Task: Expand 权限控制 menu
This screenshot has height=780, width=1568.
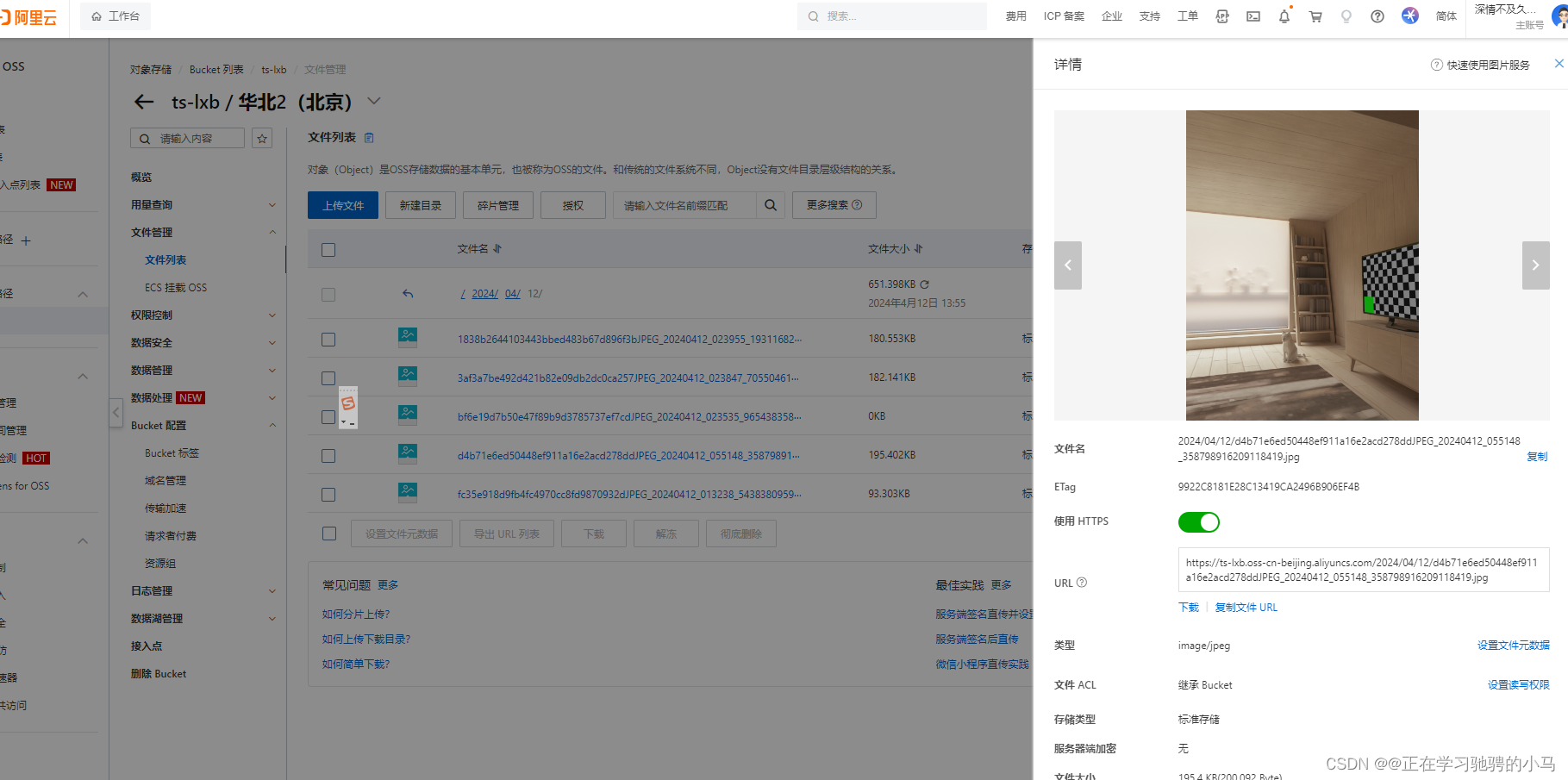Action: (272, 315)
